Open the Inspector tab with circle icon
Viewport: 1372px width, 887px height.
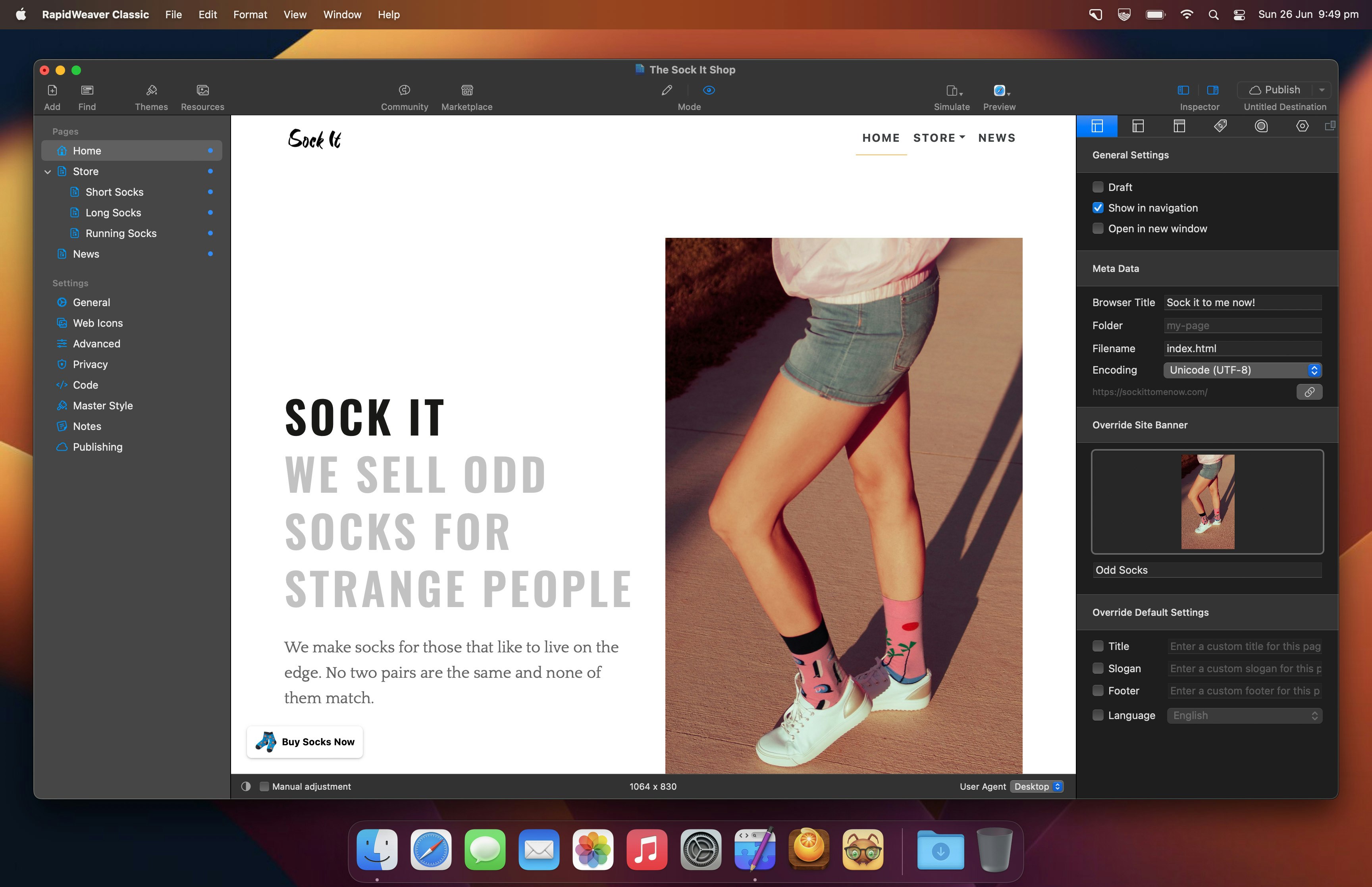1261,126
